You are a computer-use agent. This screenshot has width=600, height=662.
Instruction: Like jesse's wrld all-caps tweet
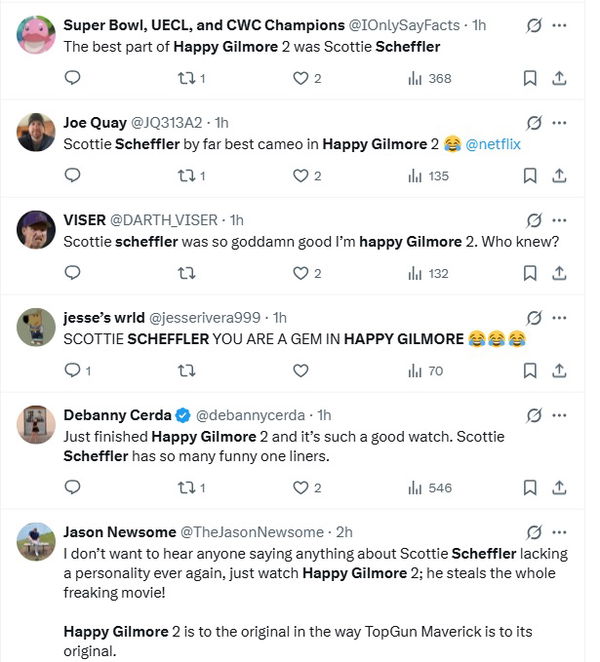(301, 371)
